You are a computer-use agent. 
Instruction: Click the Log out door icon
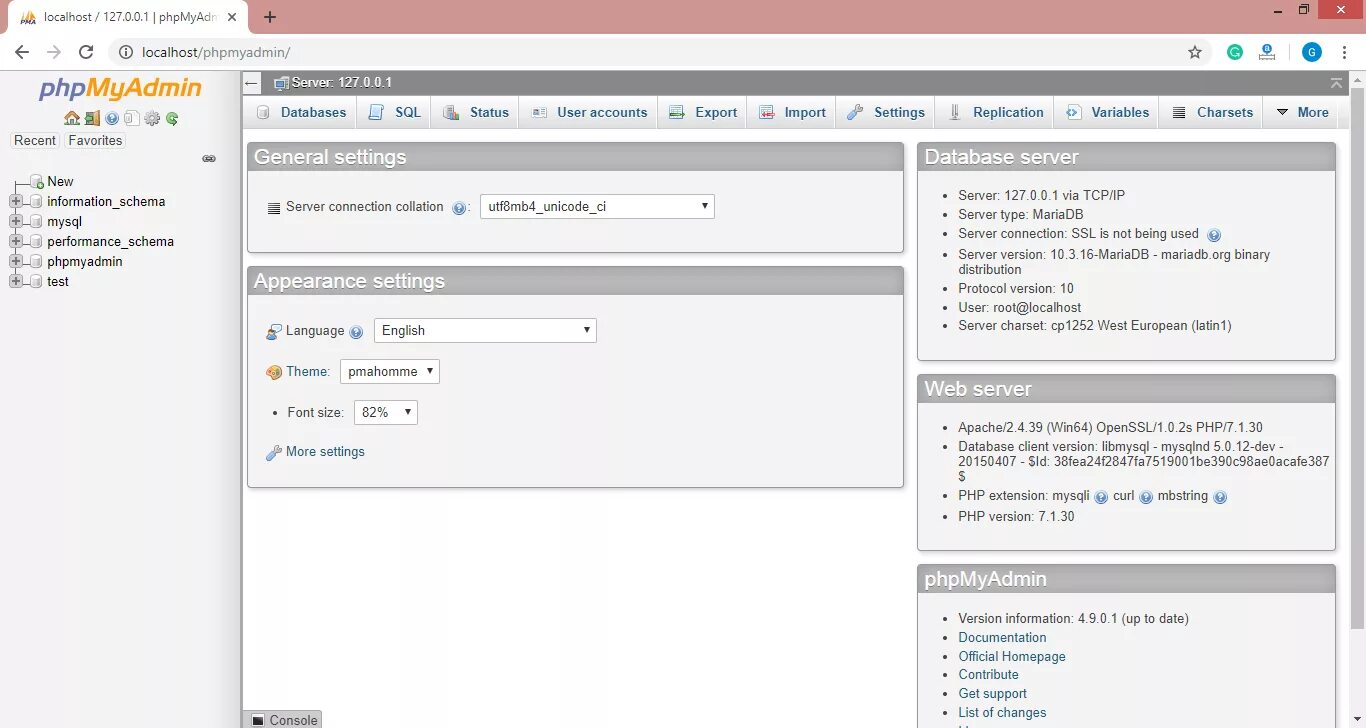92,118
